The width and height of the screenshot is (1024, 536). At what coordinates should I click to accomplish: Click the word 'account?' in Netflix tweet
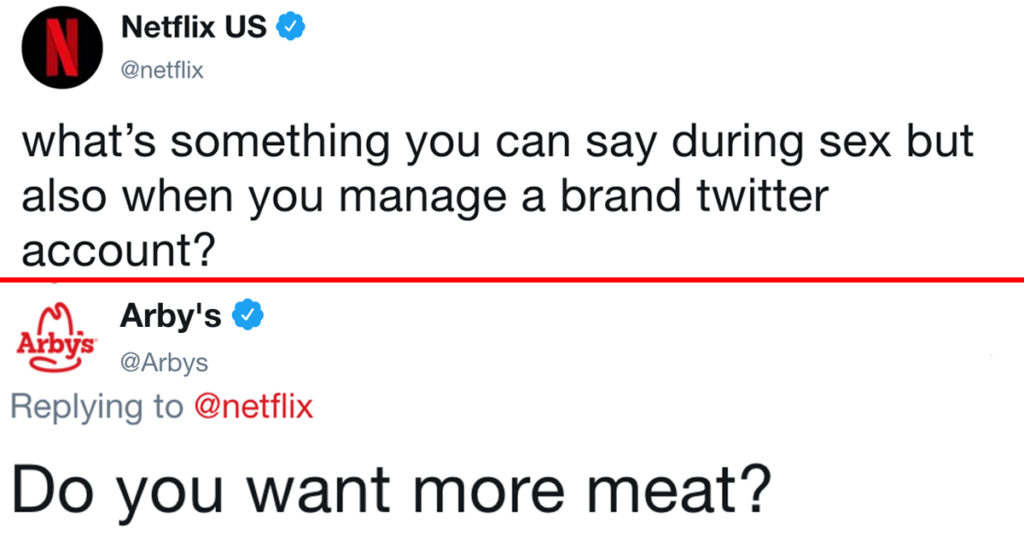pyautogui.click(x=118, y=251)
